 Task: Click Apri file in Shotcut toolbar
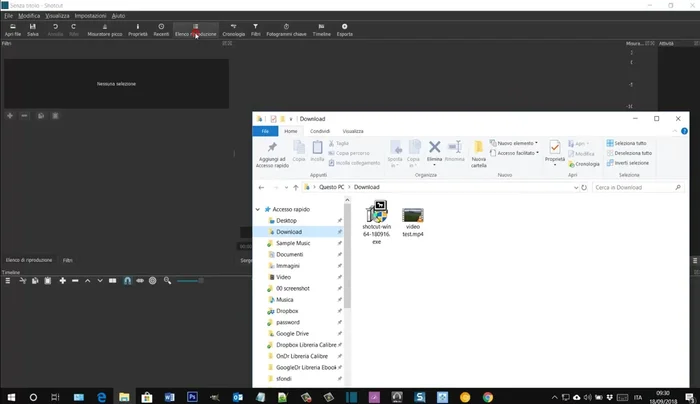pos(13,30)
